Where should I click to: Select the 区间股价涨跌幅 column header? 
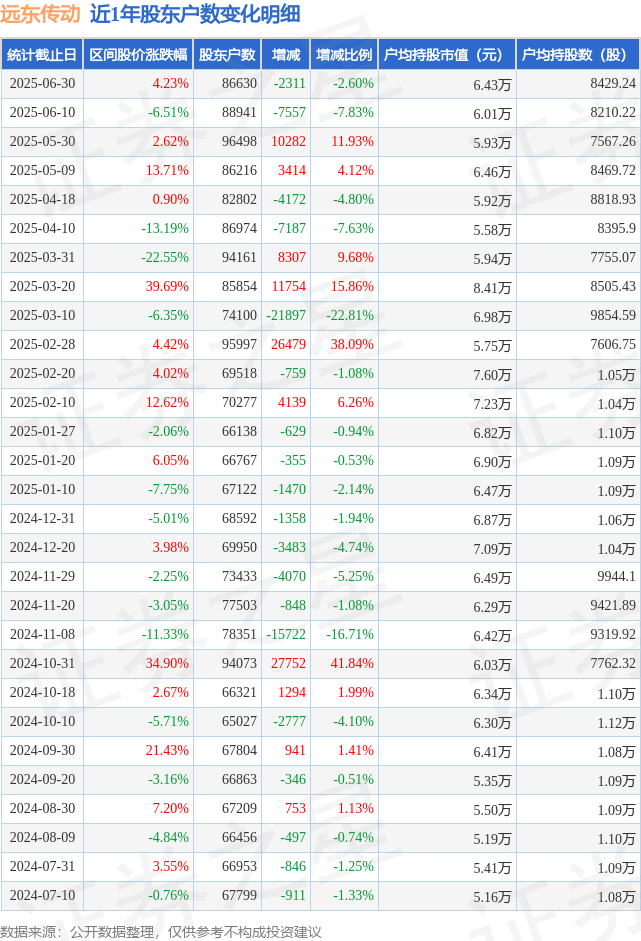(138, 55)
